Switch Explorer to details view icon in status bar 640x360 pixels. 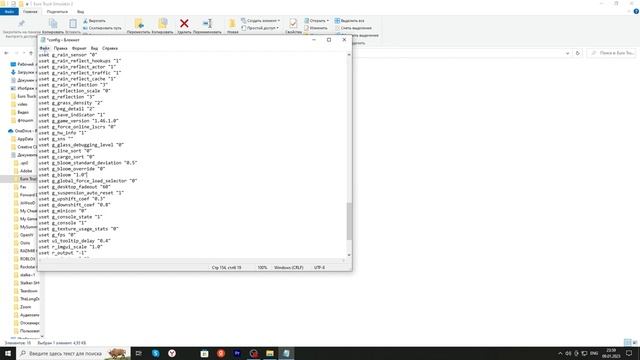[627, 342]
